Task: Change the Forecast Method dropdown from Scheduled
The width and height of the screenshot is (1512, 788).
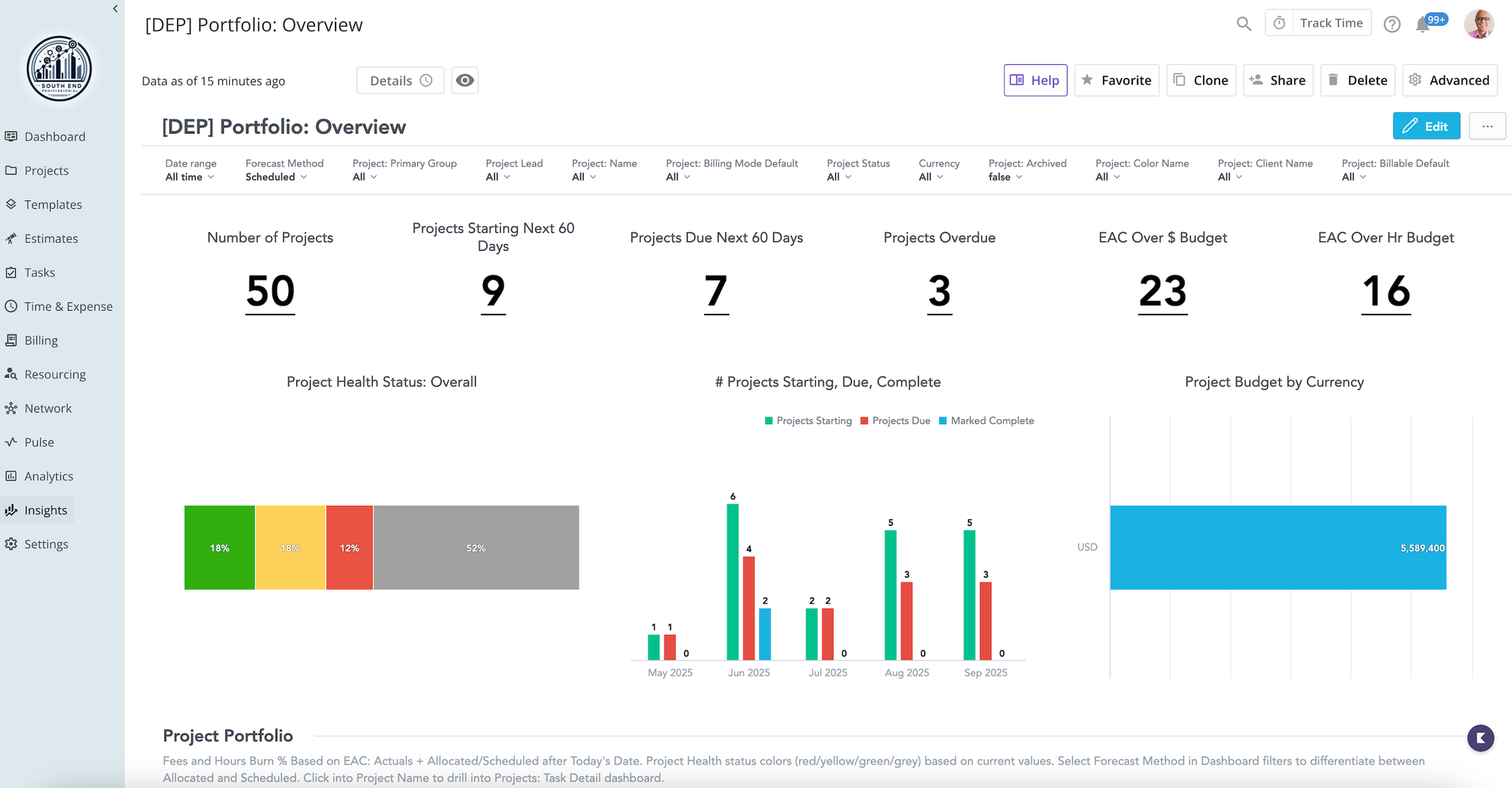Action: [x=277, y=177]
